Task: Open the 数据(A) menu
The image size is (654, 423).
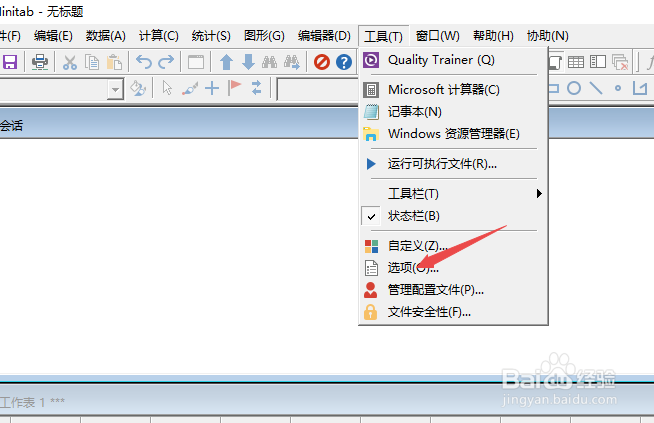Action: click(x=106, y=36)
